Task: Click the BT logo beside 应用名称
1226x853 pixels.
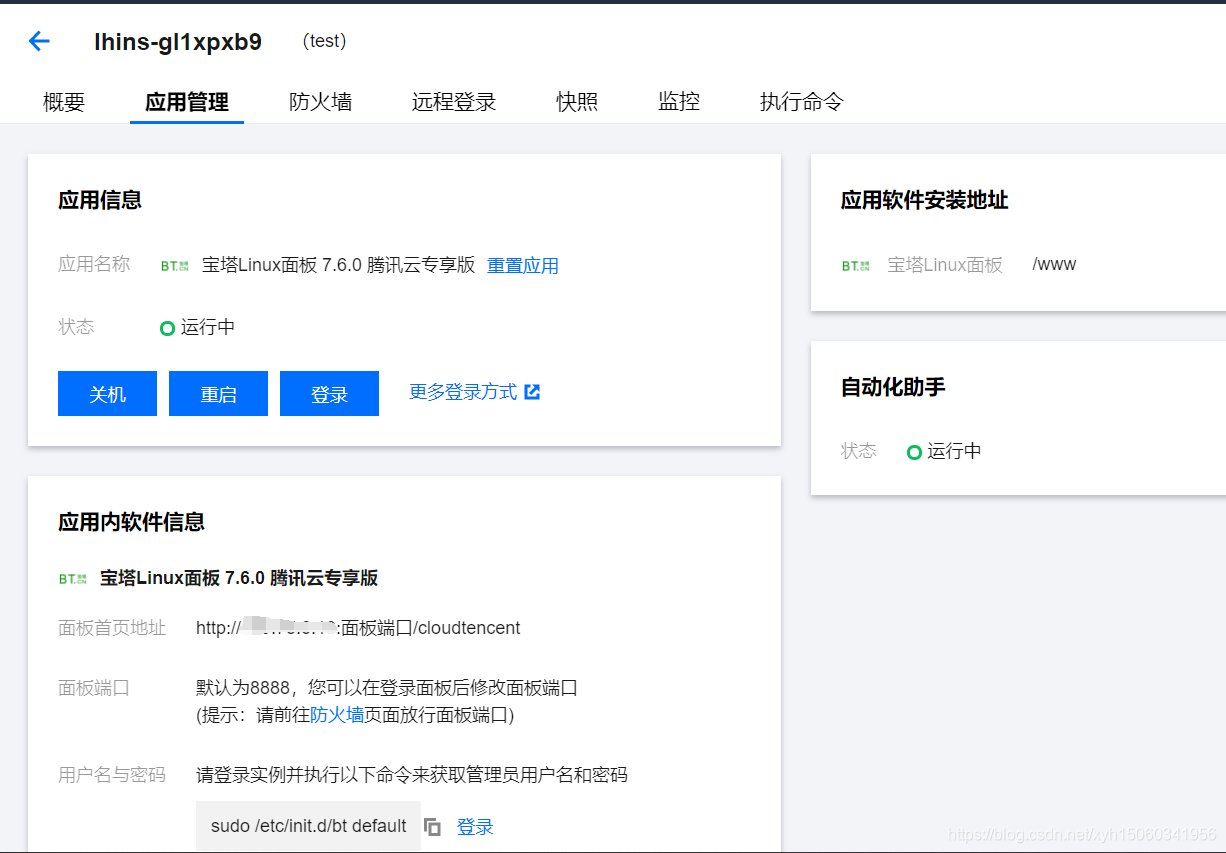Action: (174, 266)
